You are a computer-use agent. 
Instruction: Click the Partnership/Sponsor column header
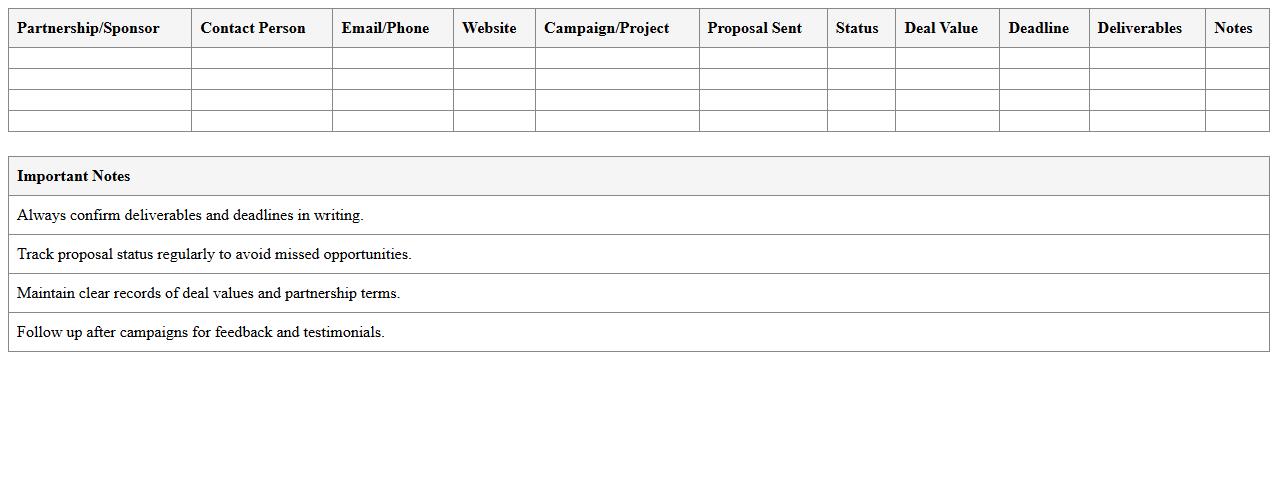pos(88,28)
